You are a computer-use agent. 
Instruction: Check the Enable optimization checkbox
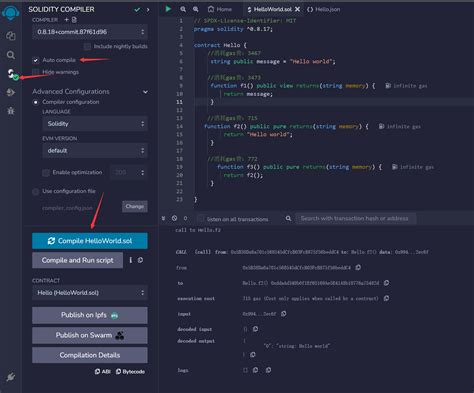coord(46,173)
